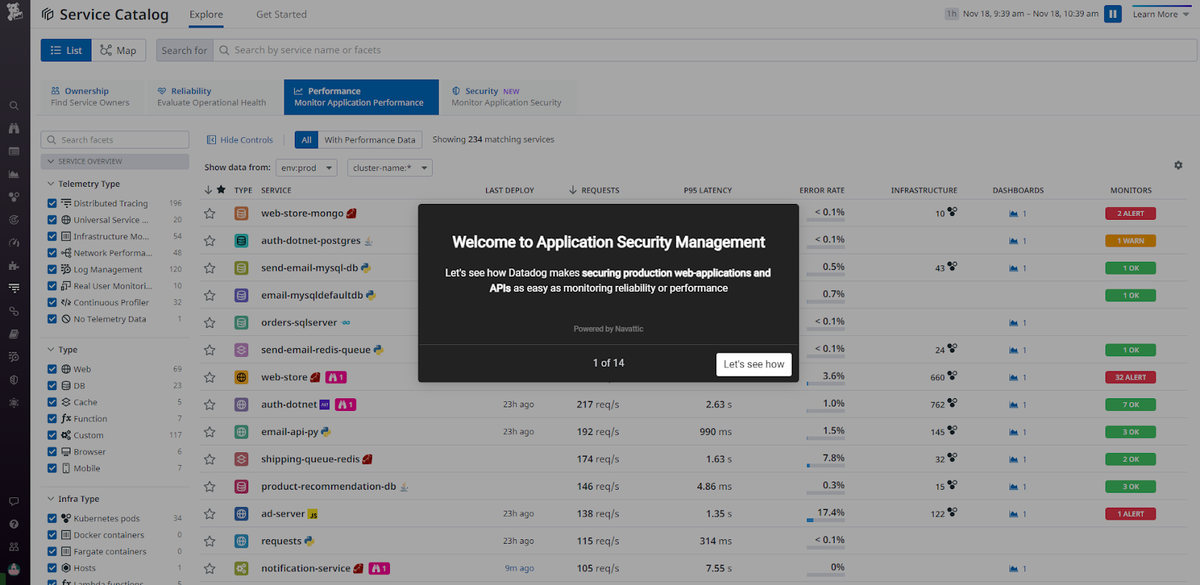Image resolution: width=1200 pixels, height=585 pixels.
Task: Switch to the Get Started tab
Action: pyautogui.click(x=281, y=15)
